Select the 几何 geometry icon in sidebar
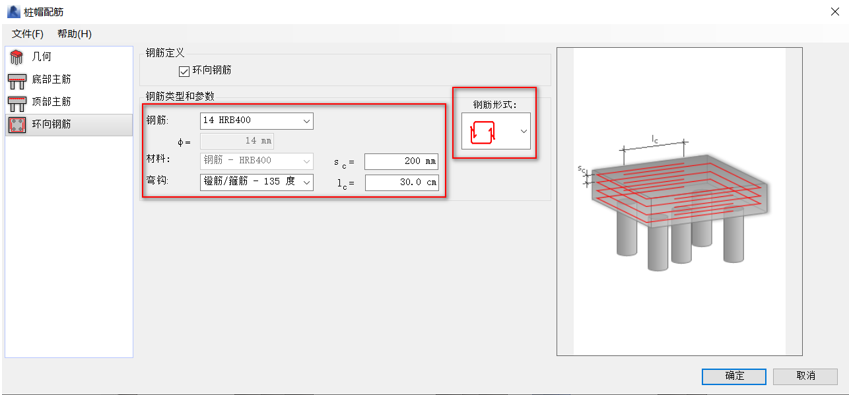 coord(17,57)
